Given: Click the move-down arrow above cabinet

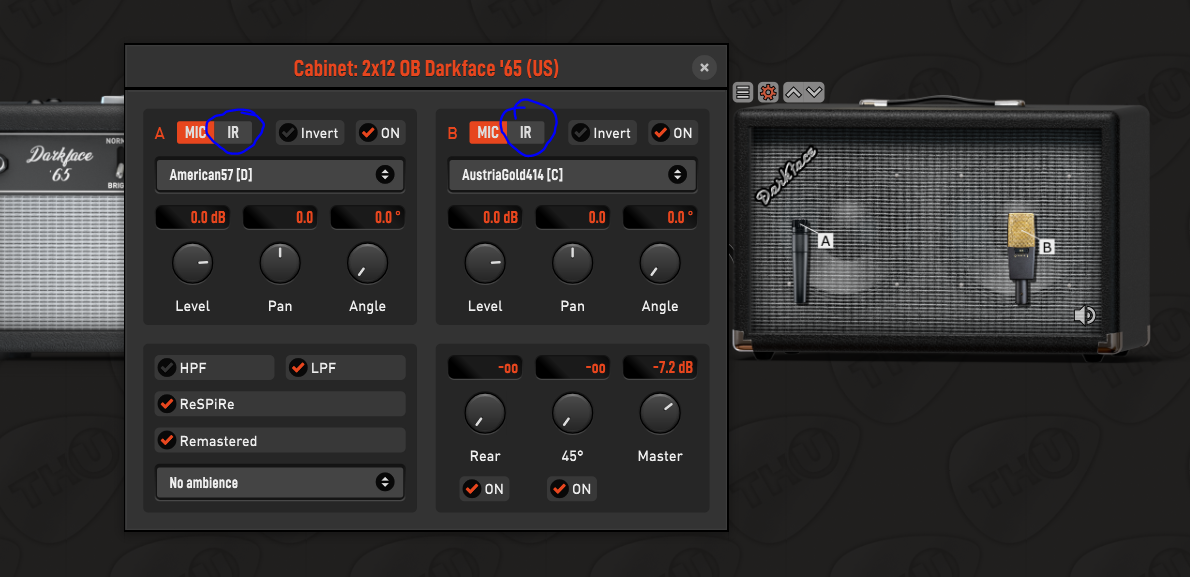Looking at the screenshot, I should (814, 93).
